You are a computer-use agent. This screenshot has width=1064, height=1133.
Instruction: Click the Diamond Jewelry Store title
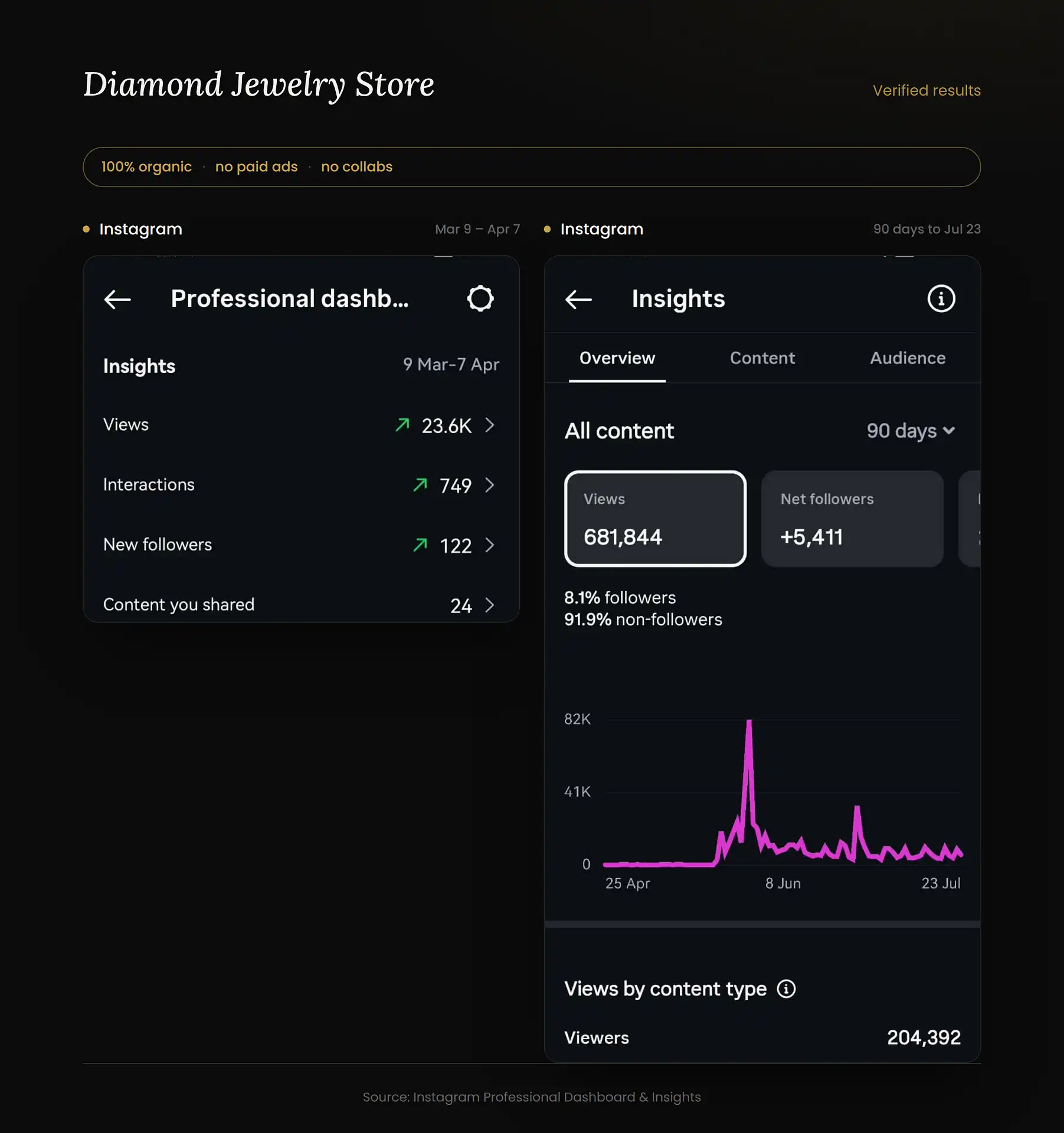pos(258,85)
